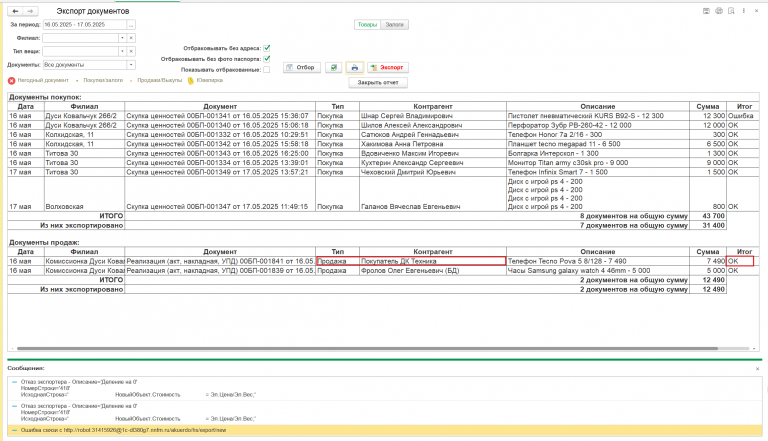Click the За период date field
The width and height of the screenshot is (768, 441).
85,24
